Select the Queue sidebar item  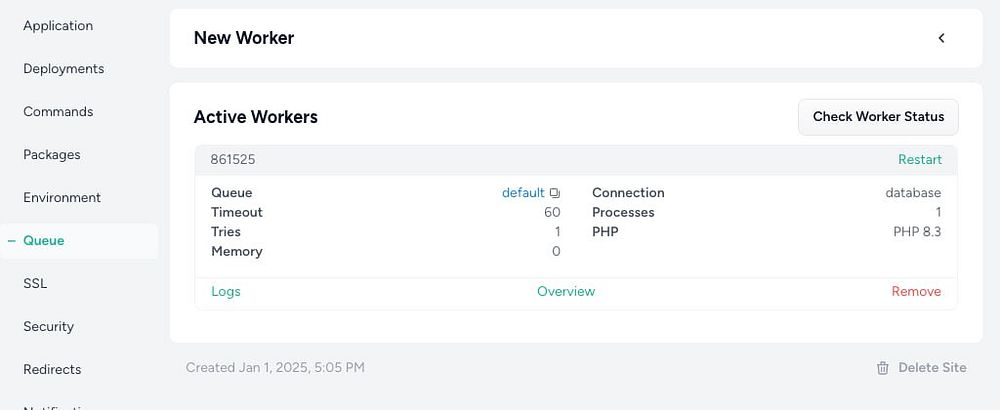click(x=44, y=241)
